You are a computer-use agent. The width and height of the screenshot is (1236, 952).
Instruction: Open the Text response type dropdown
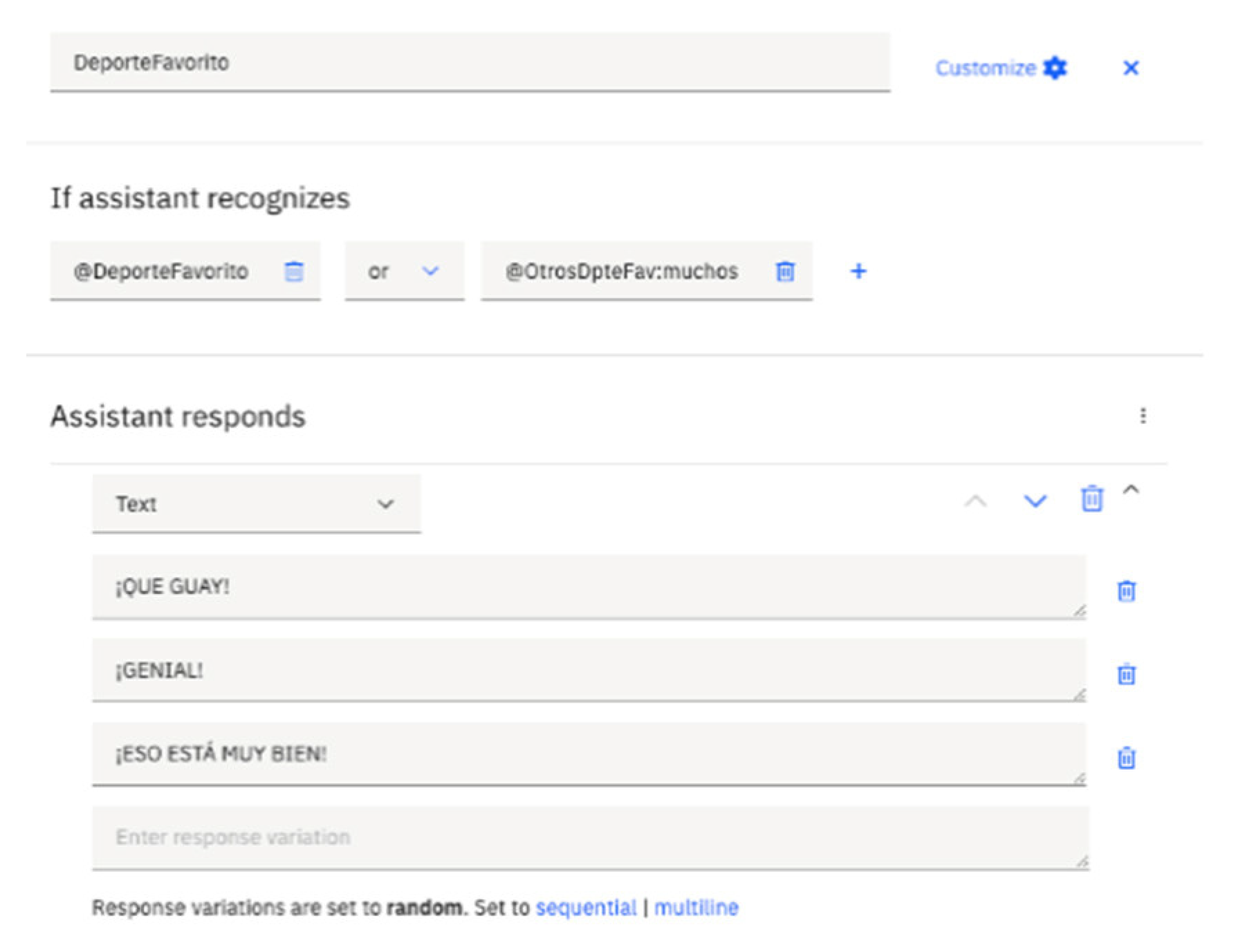(256, 504)
